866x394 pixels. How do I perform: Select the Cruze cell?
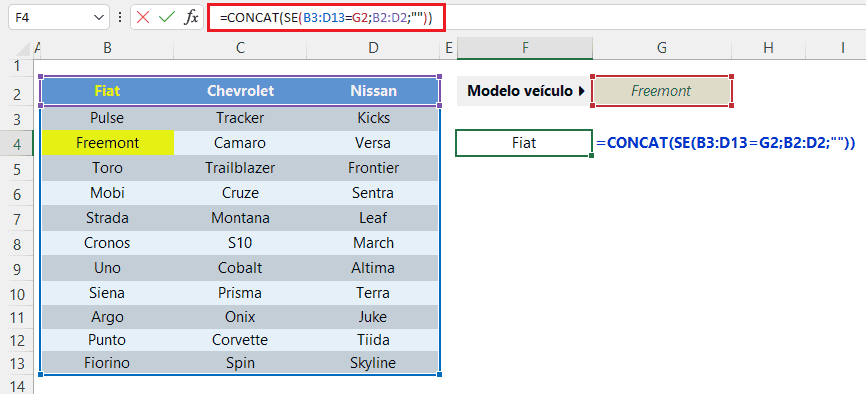click(240, 193)
